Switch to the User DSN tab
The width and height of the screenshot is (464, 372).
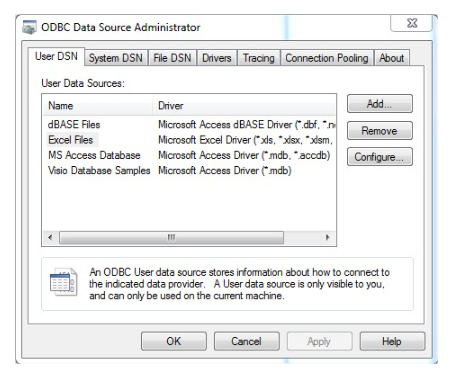(56, 56)
